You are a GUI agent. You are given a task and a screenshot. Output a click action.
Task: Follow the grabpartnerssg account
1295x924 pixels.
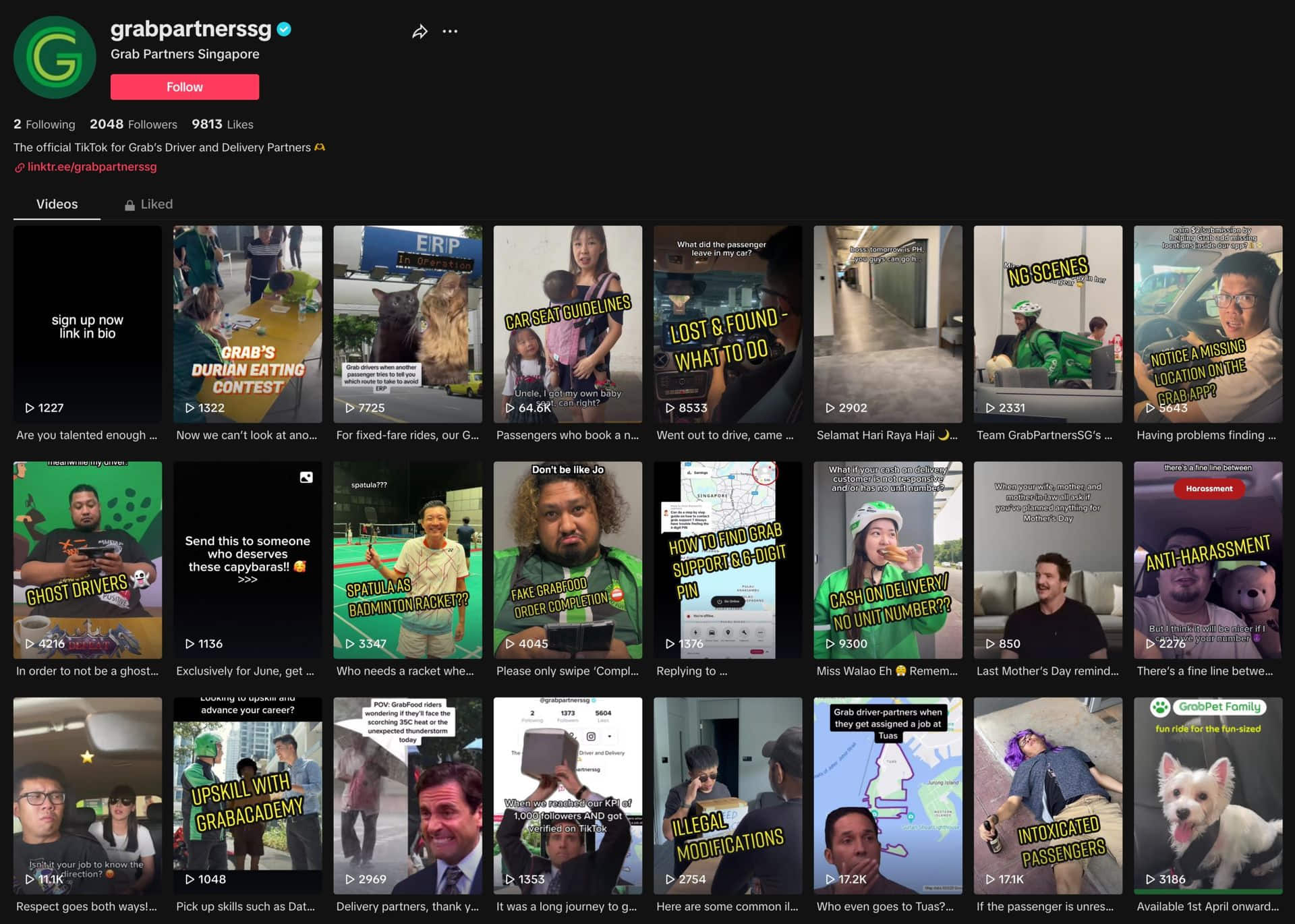pos(185,87)
